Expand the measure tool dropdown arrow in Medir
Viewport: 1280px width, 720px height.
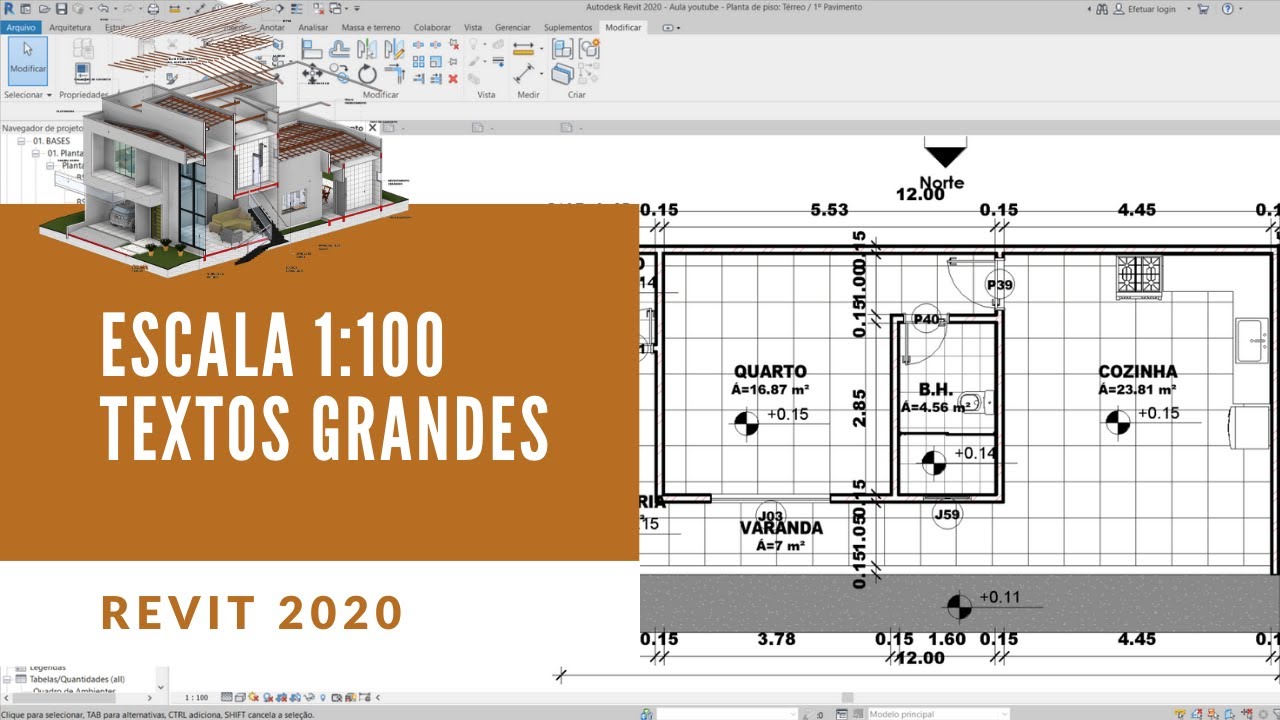tap(542, 73)
